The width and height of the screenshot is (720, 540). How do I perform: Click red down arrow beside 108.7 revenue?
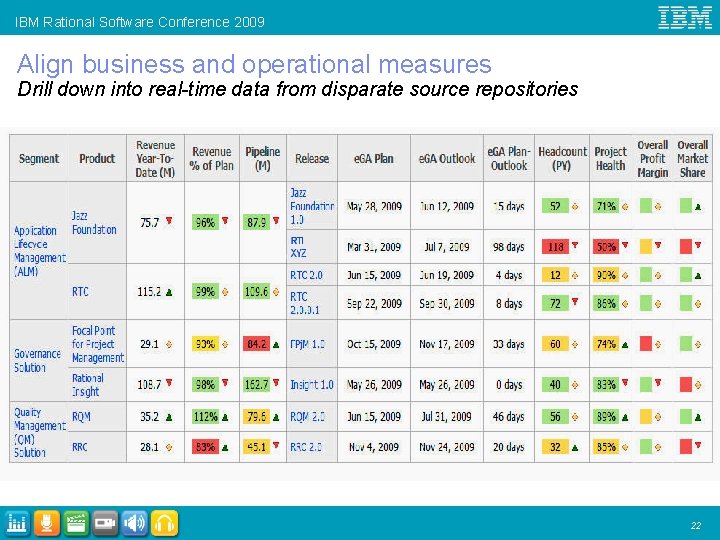[x=169, y=382]
